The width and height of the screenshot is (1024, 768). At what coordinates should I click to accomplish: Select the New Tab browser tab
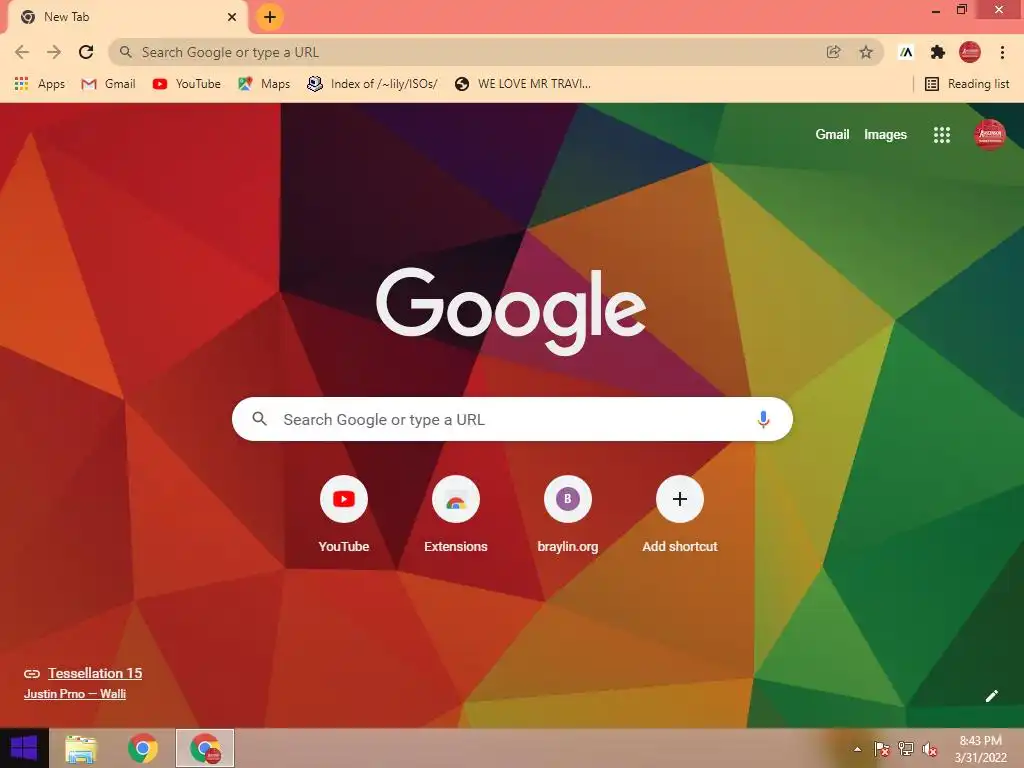point(127,17)
